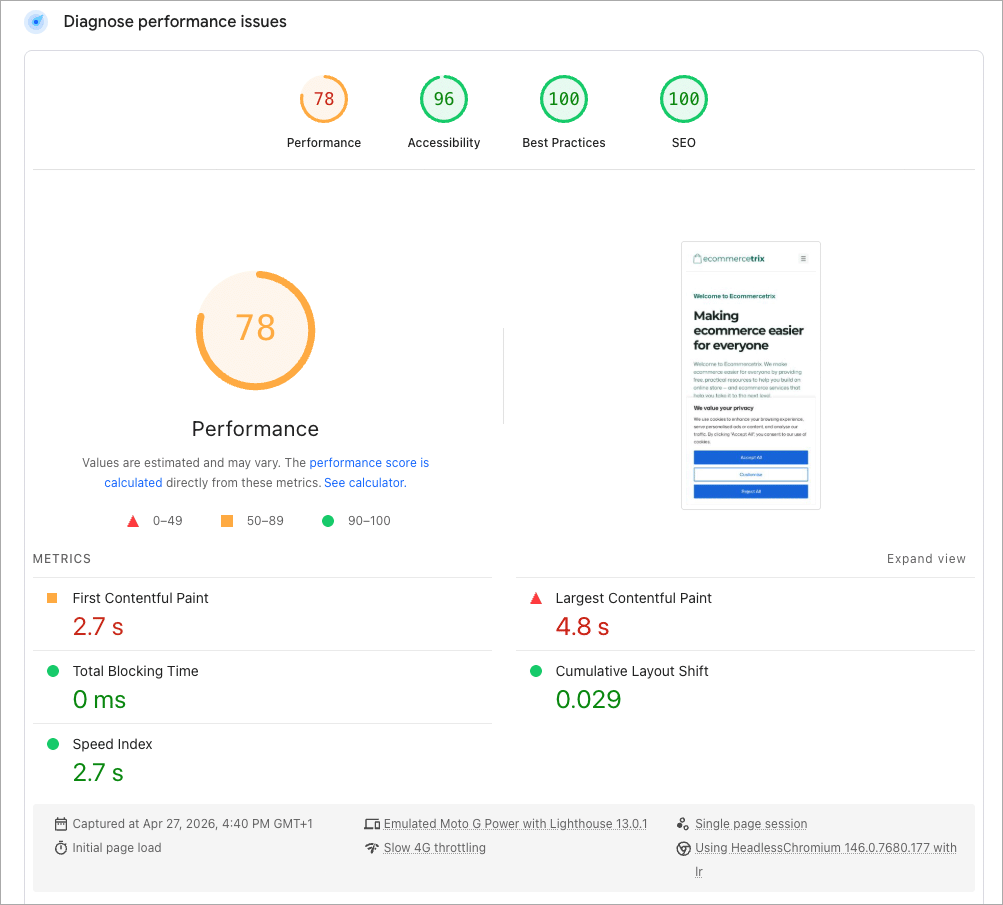
Task: Click the Captured at Apr 27, 2026 text
Action: tap(193, 824)
